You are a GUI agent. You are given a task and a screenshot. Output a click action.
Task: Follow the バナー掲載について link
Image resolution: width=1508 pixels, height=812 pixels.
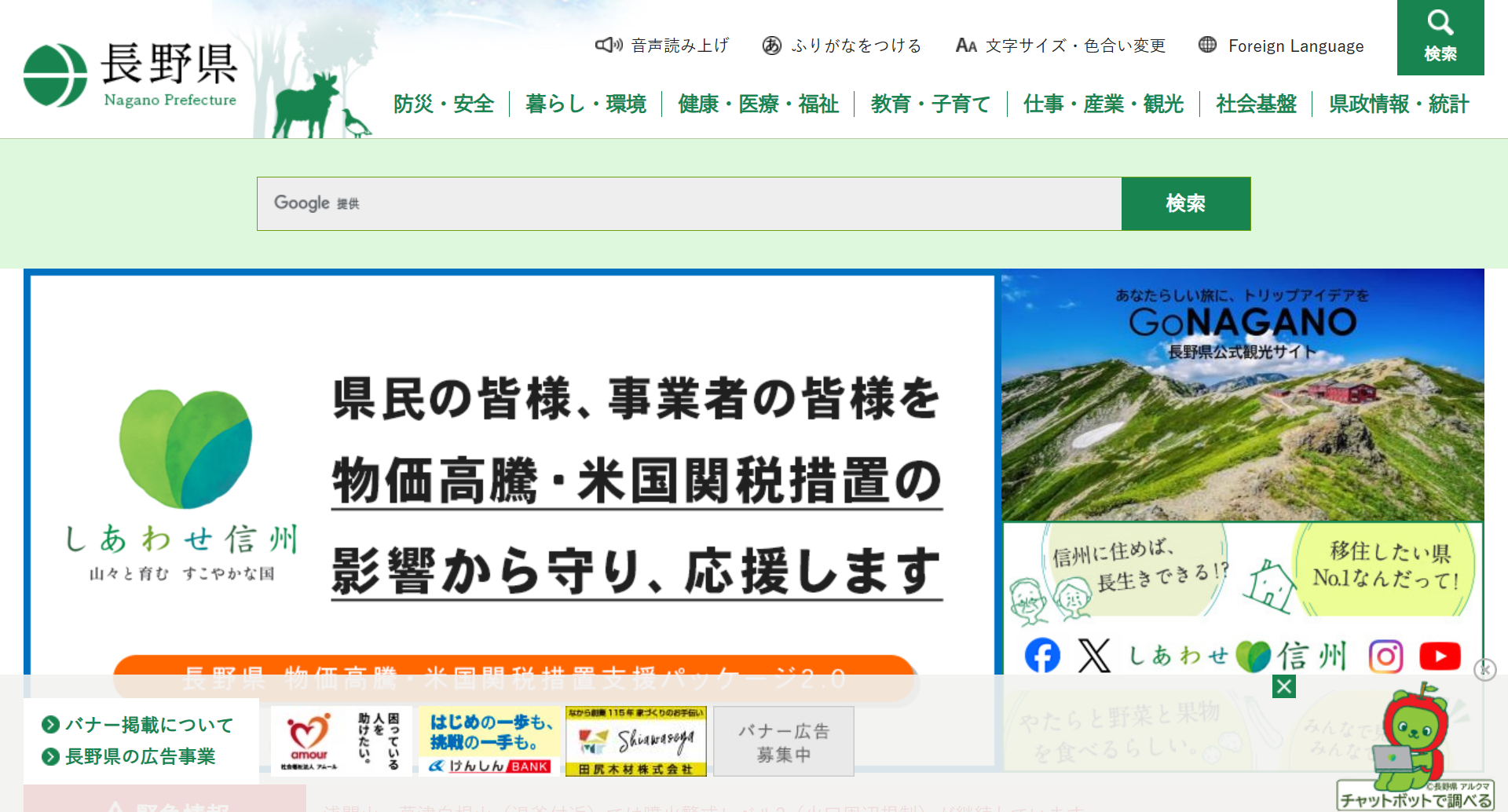148,725
